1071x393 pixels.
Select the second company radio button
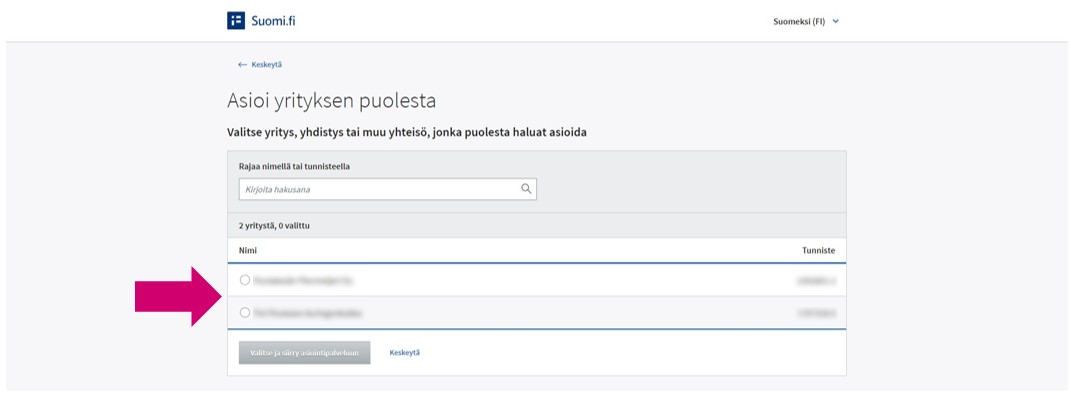point(245,313)
